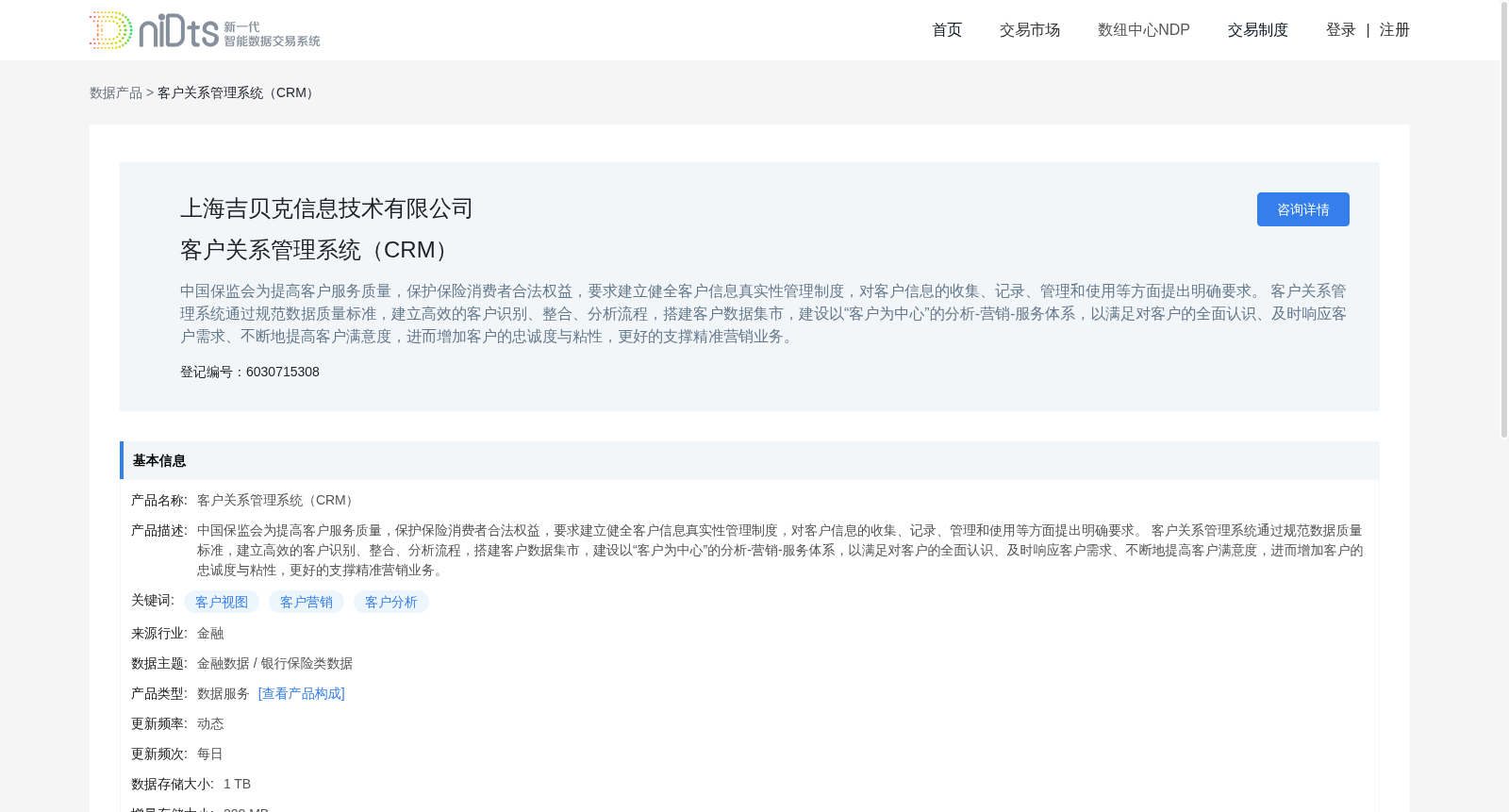Click the 基本信息 section header

coord(750,460)
